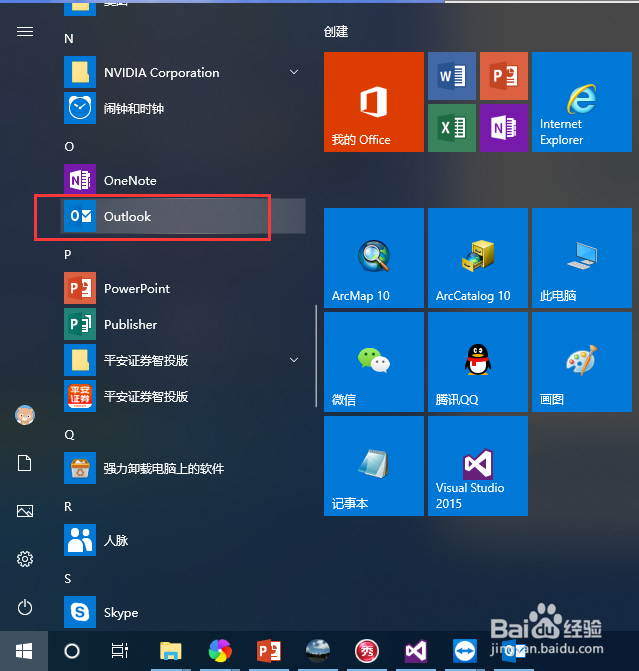This screenshot has height=671, width=639.
Task: Open ArcCatalog 10 tile
Action: click(478, 258)
